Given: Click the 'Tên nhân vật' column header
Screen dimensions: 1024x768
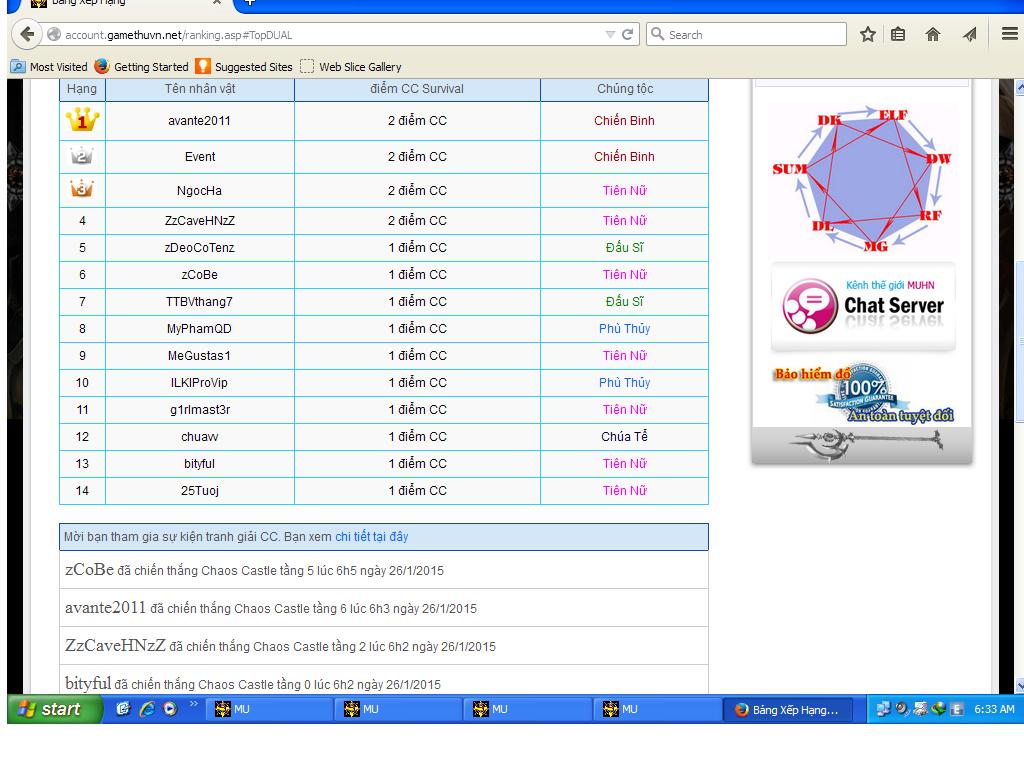Looking at the screenshot, I should (x=200, y=89).
